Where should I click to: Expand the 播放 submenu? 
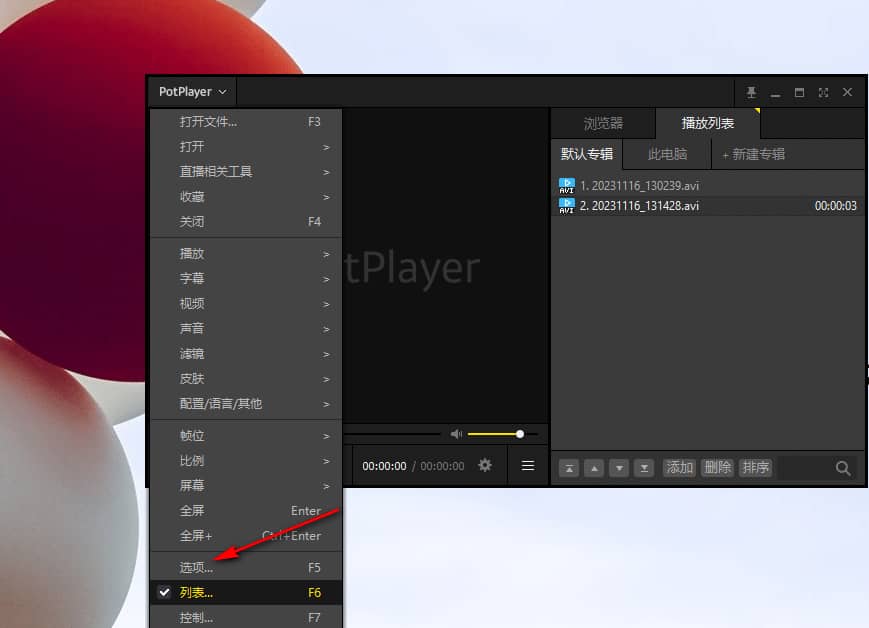(246, 253)
